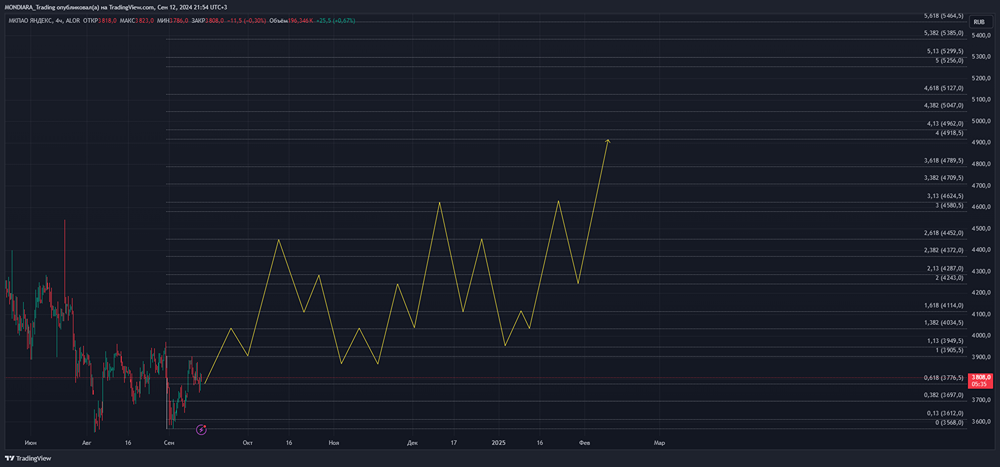Click the 4500,0 price scale tick

pyautogui.click(x=980, y=228)
